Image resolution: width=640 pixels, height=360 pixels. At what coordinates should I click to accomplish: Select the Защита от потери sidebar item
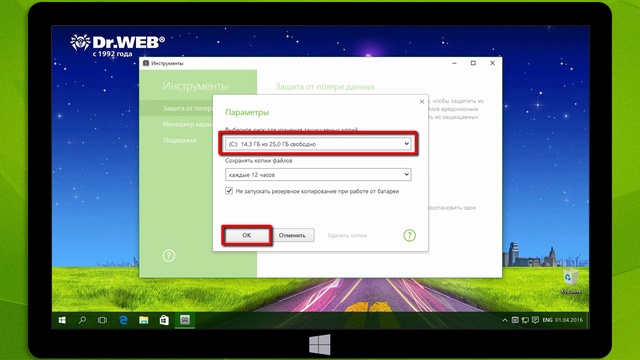(x=176, y=109)
